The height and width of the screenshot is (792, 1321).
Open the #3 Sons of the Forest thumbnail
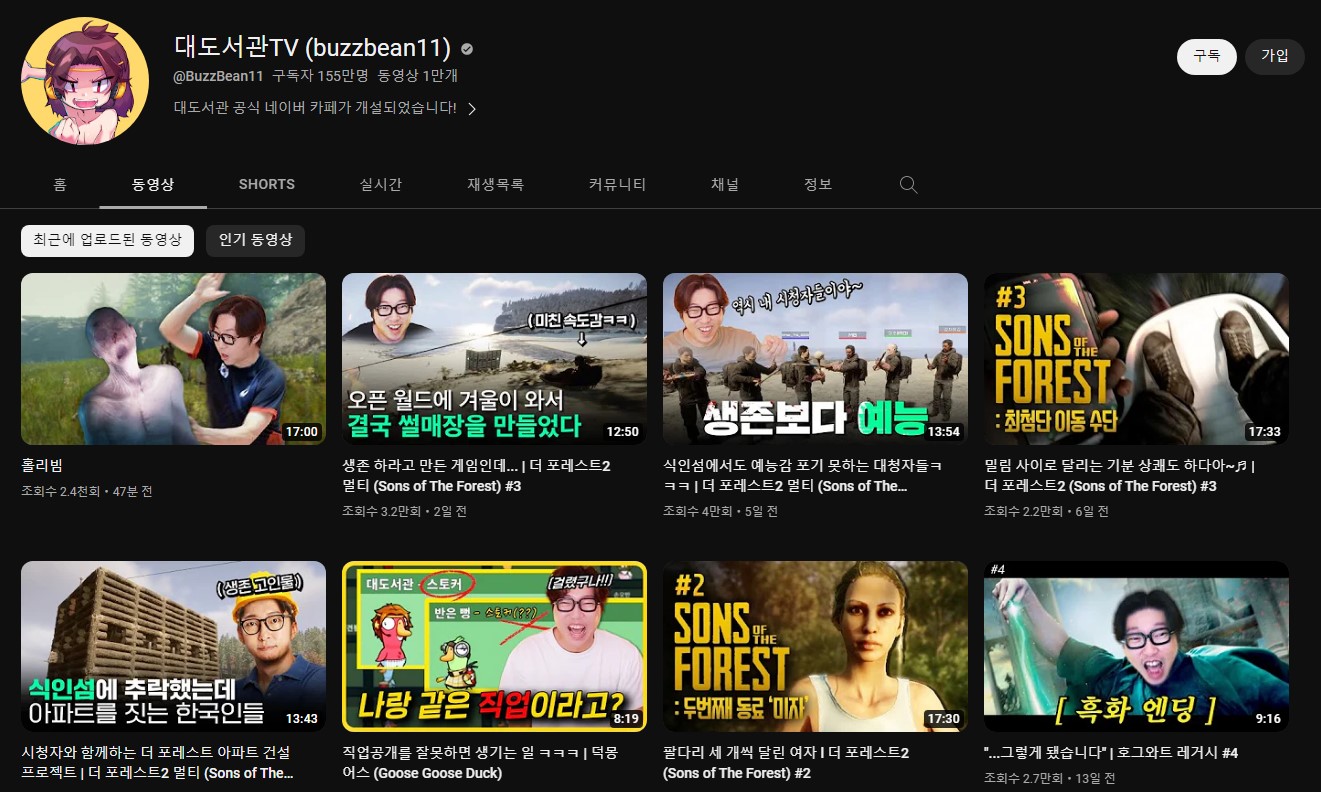click(x=1136, y=359)
